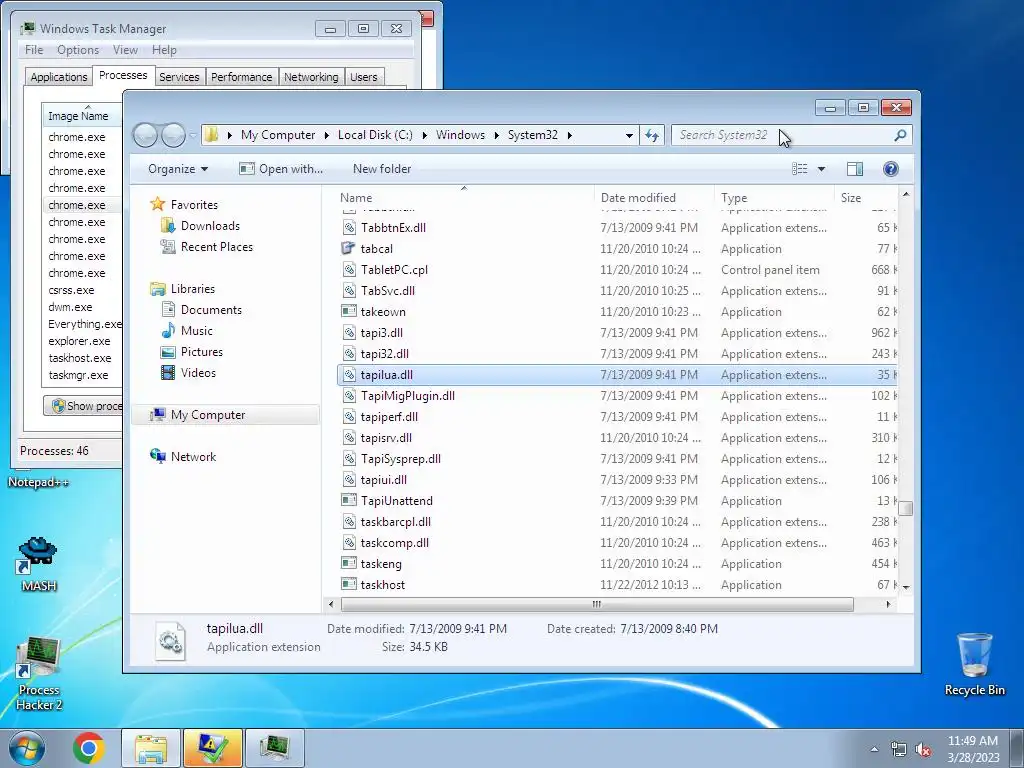Expand breadcrumb arrow after Local Disk (C:)

point(424,135)
